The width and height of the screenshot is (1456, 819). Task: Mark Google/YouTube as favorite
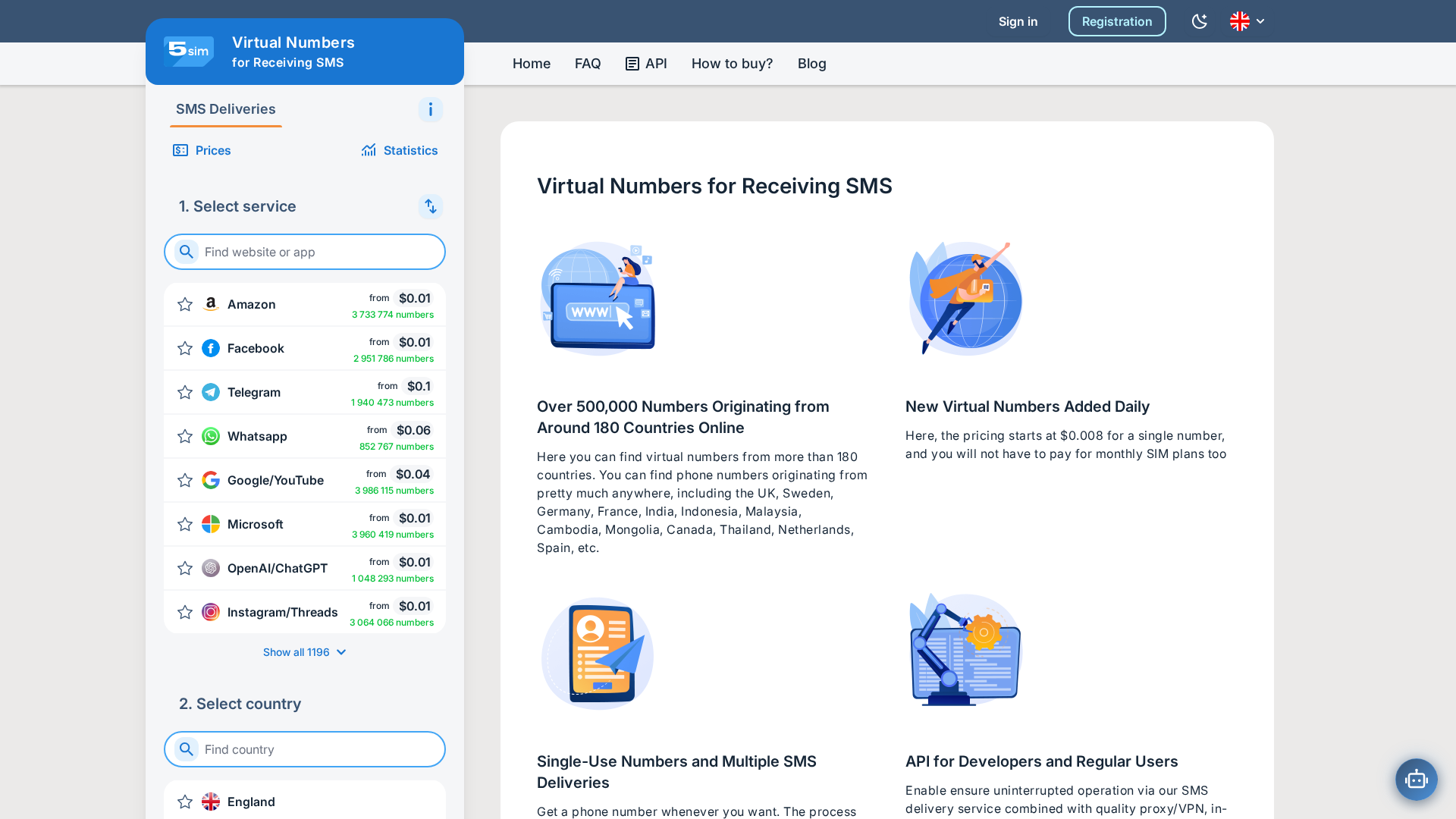click(185, 480)
